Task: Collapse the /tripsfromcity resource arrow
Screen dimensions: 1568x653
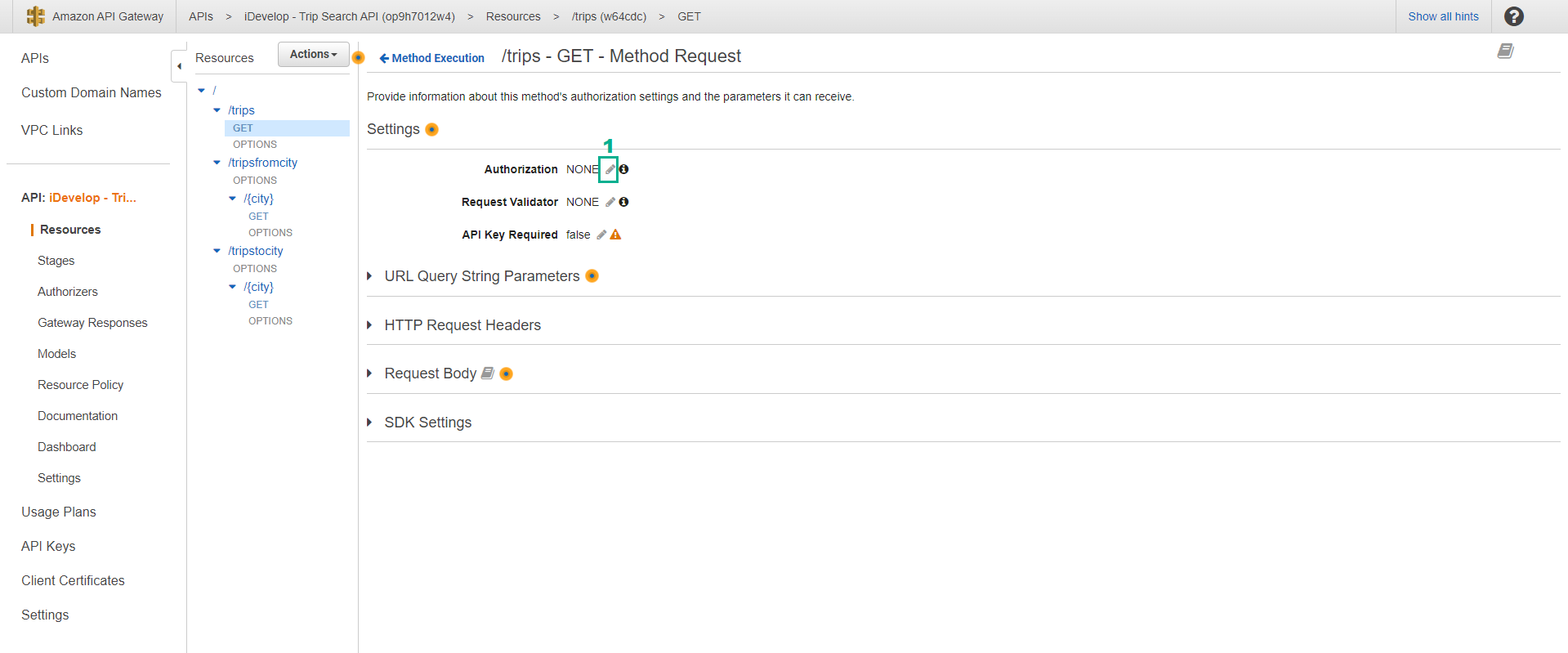Action: click(217, 163)
